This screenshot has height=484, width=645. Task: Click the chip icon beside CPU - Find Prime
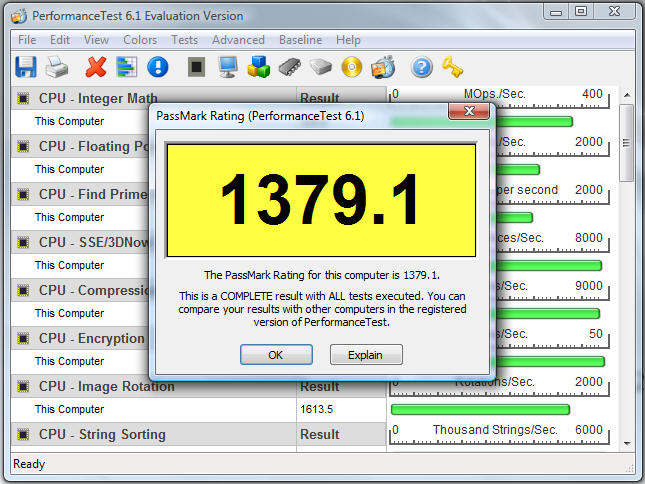23,194
